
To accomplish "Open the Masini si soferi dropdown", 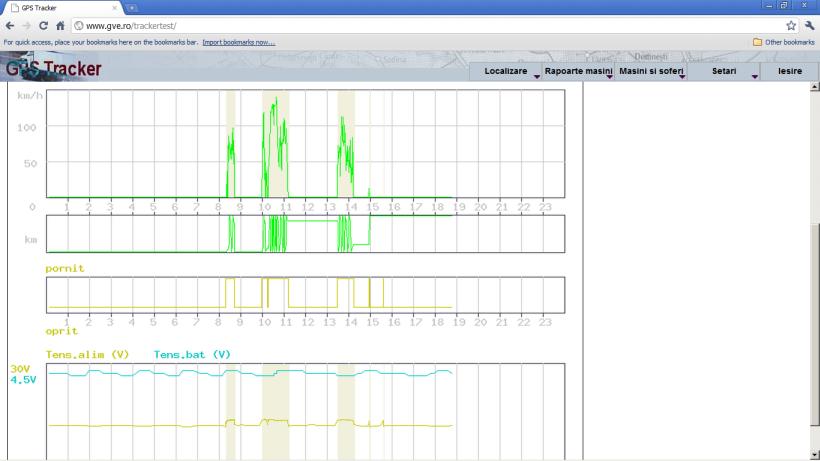I will click(651, 72).
